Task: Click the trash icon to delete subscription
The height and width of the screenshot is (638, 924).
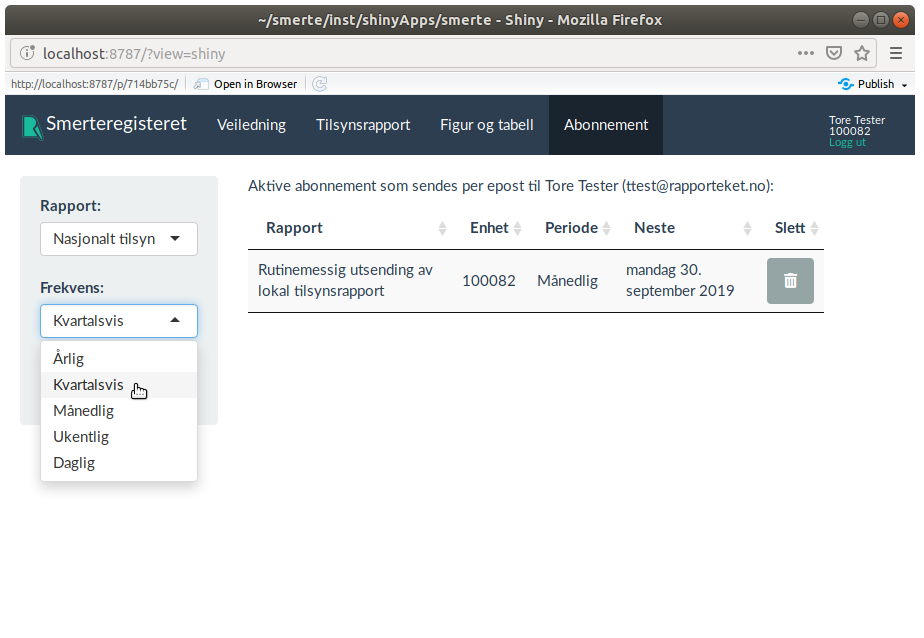Action: (790, 281)
